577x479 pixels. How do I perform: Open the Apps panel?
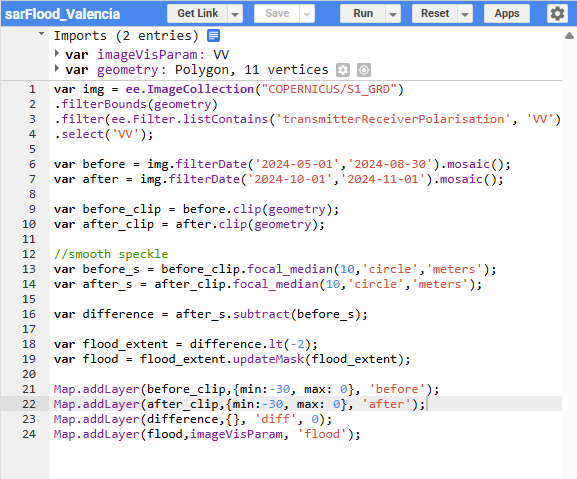(x=507, y=14)
